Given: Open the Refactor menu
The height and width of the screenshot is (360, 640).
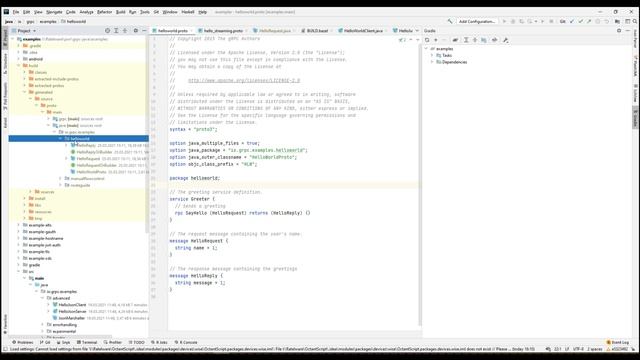Looking at the screenshot, I should tap(104, 12).
